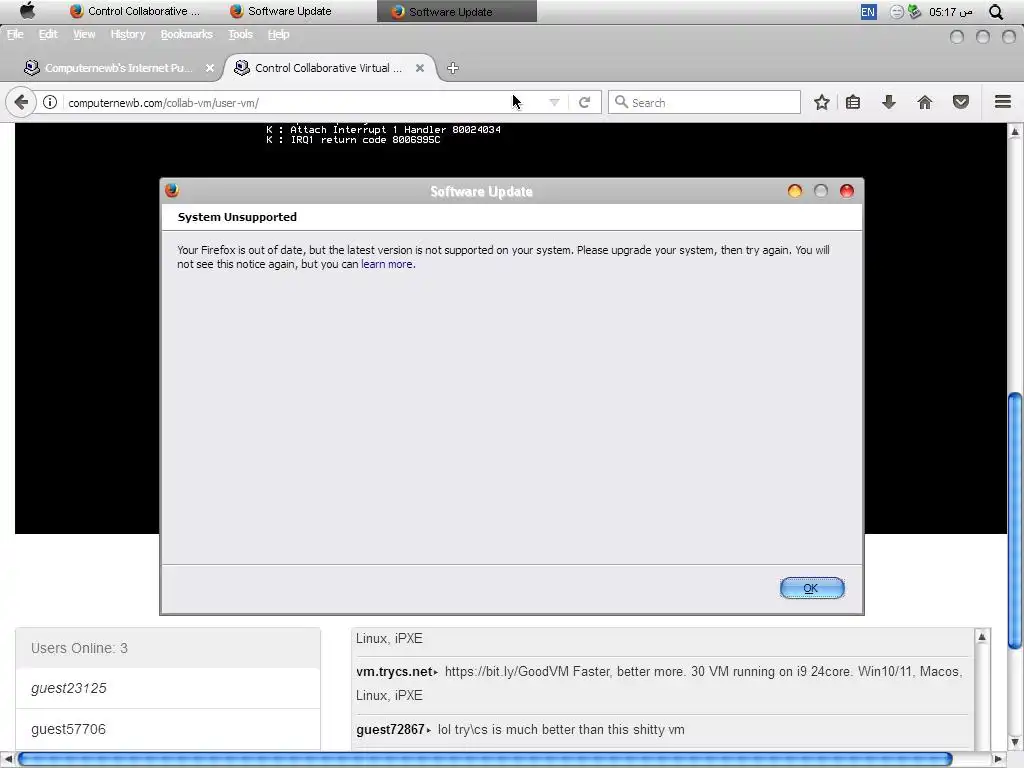
Task: Switch to the Control Collaborative taskbar window
Action: (x=135, y=11)
